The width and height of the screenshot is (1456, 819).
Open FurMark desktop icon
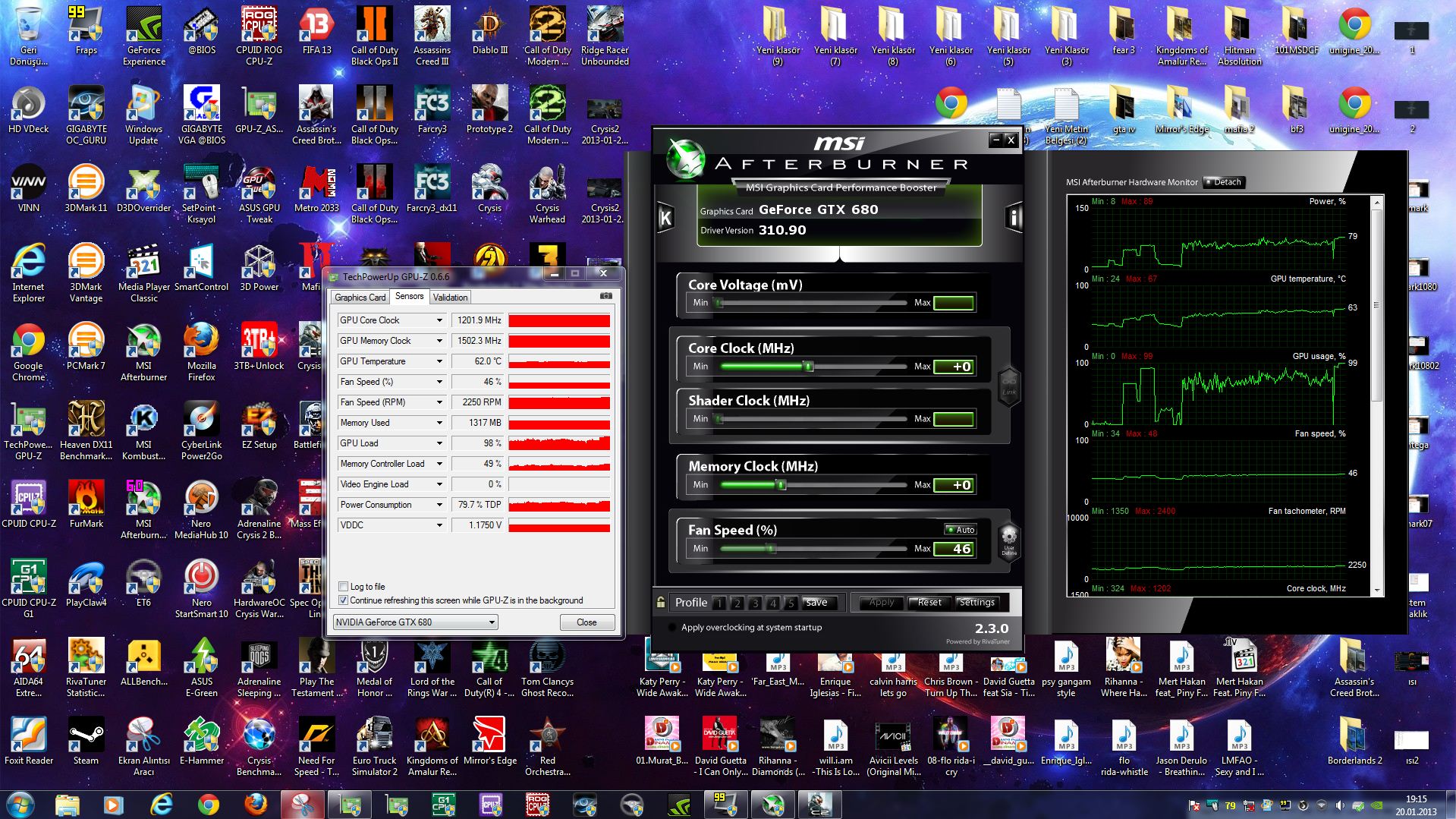(x=86, y=505)
